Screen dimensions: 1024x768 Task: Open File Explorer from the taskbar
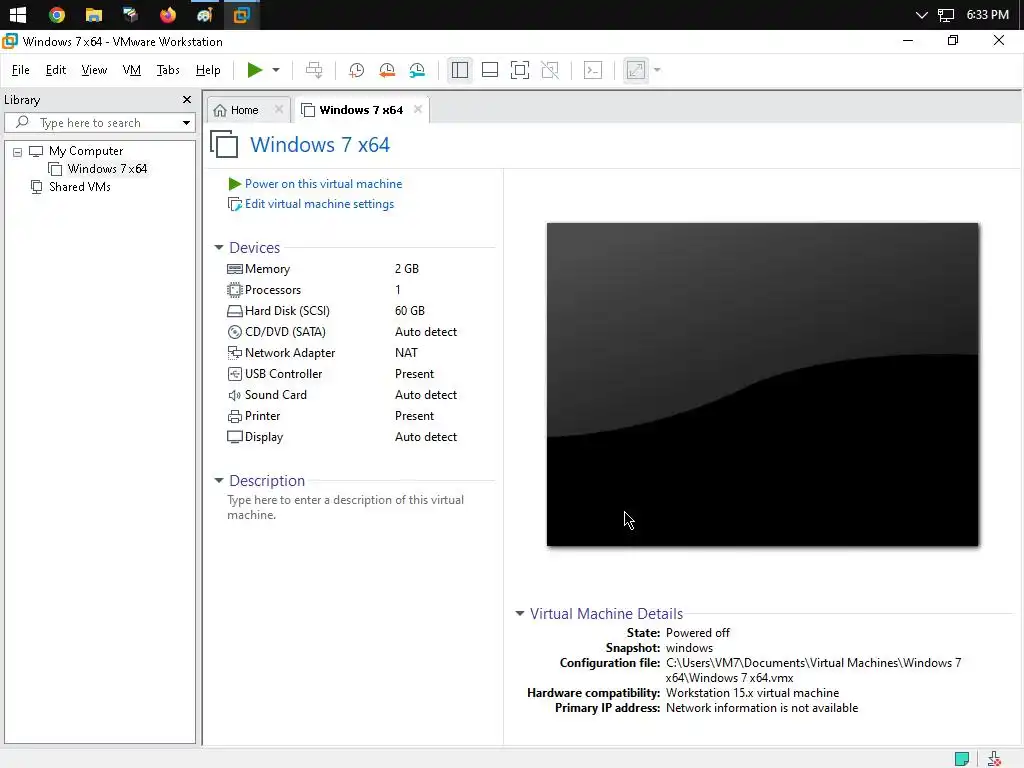coord(93,14)
